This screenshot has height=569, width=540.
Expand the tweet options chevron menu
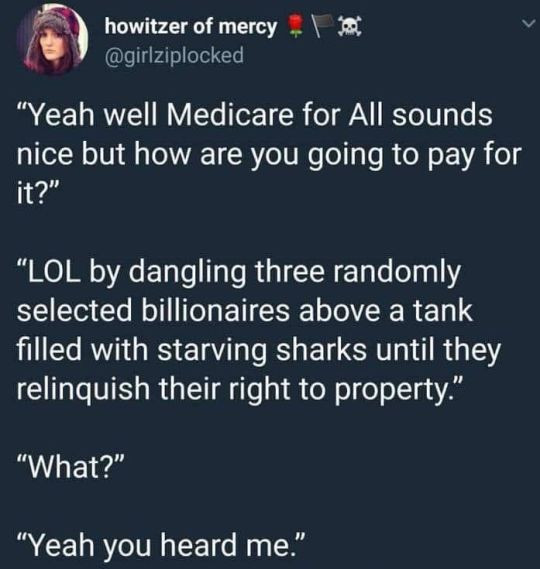click(x=528, y=24)
